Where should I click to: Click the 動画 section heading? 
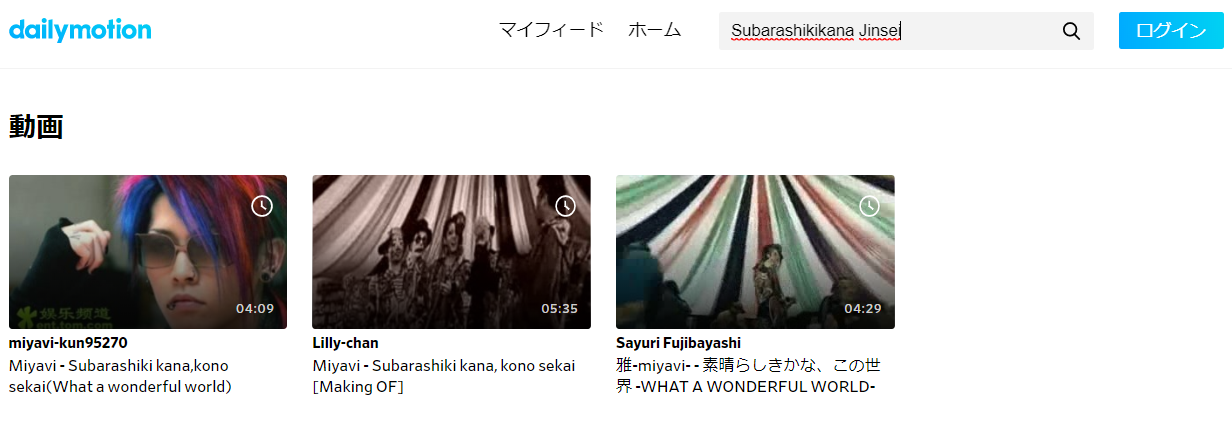click(x=36, y=127)
